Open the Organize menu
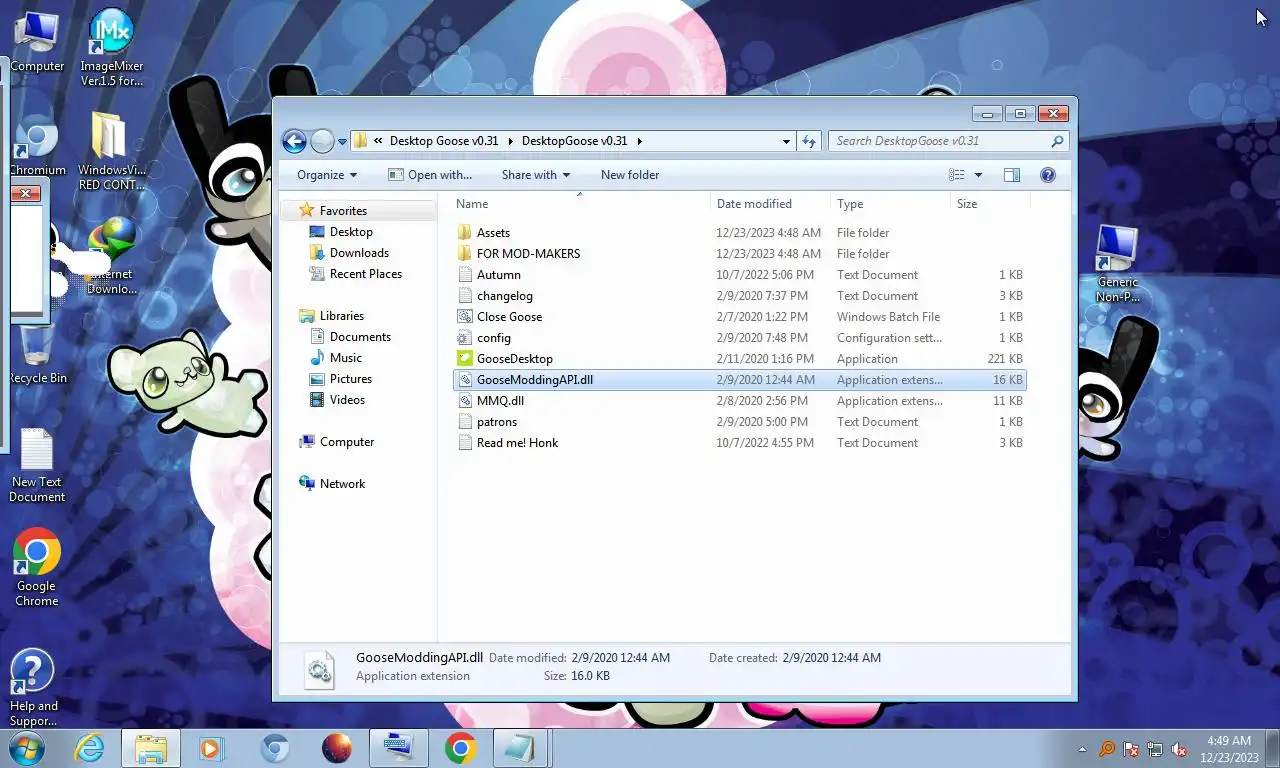This screenshot has width=1280, height=768. 327,175
